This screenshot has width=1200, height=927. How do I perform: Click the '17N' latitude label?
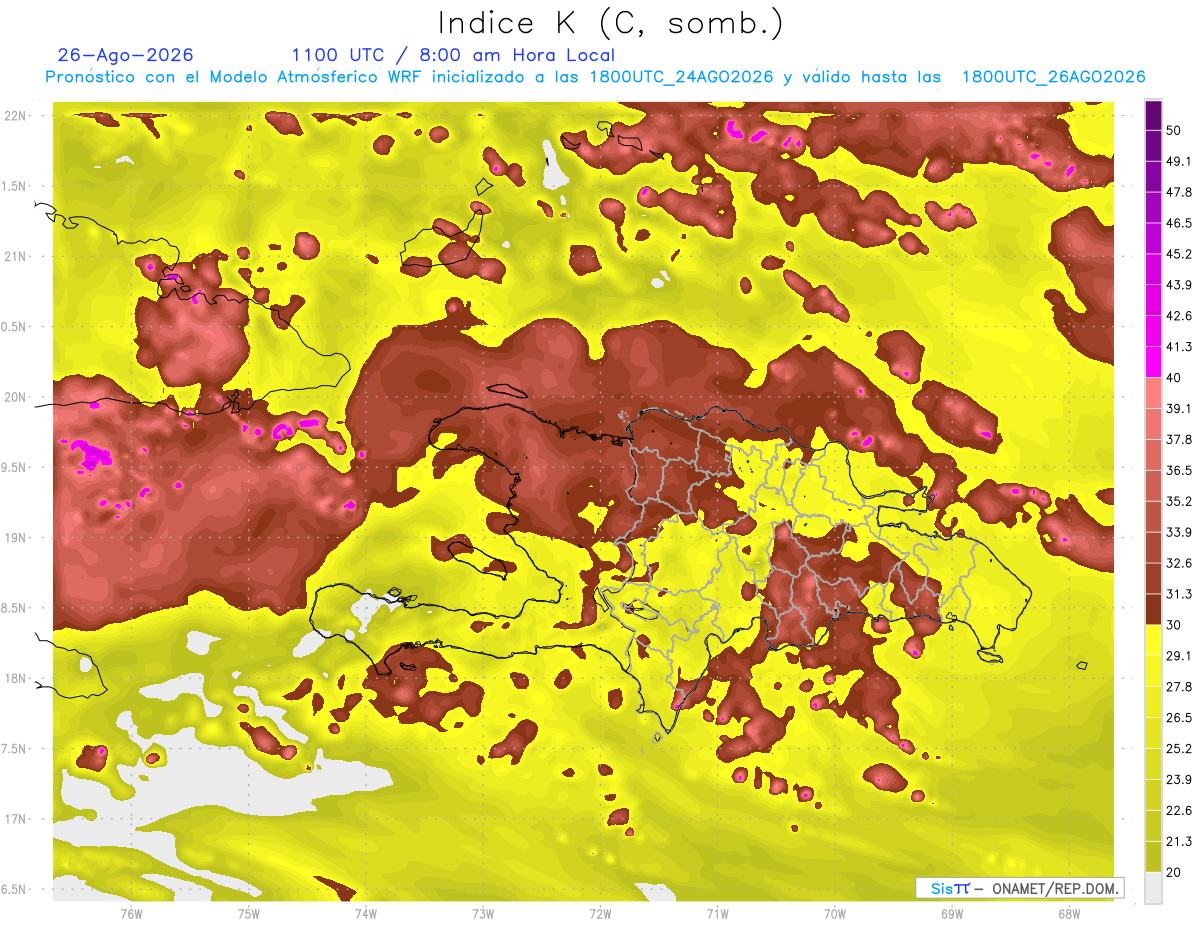coord(15,819)
